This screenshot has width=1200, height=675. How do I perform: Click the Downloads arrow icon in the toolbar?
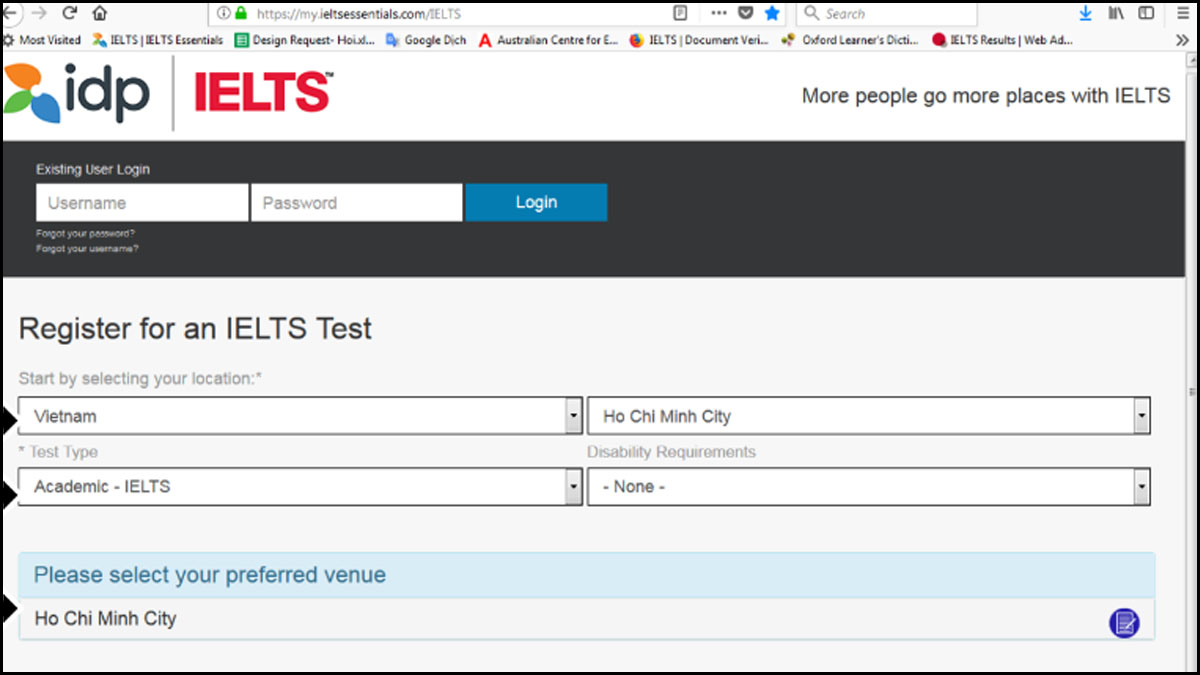1086,13
